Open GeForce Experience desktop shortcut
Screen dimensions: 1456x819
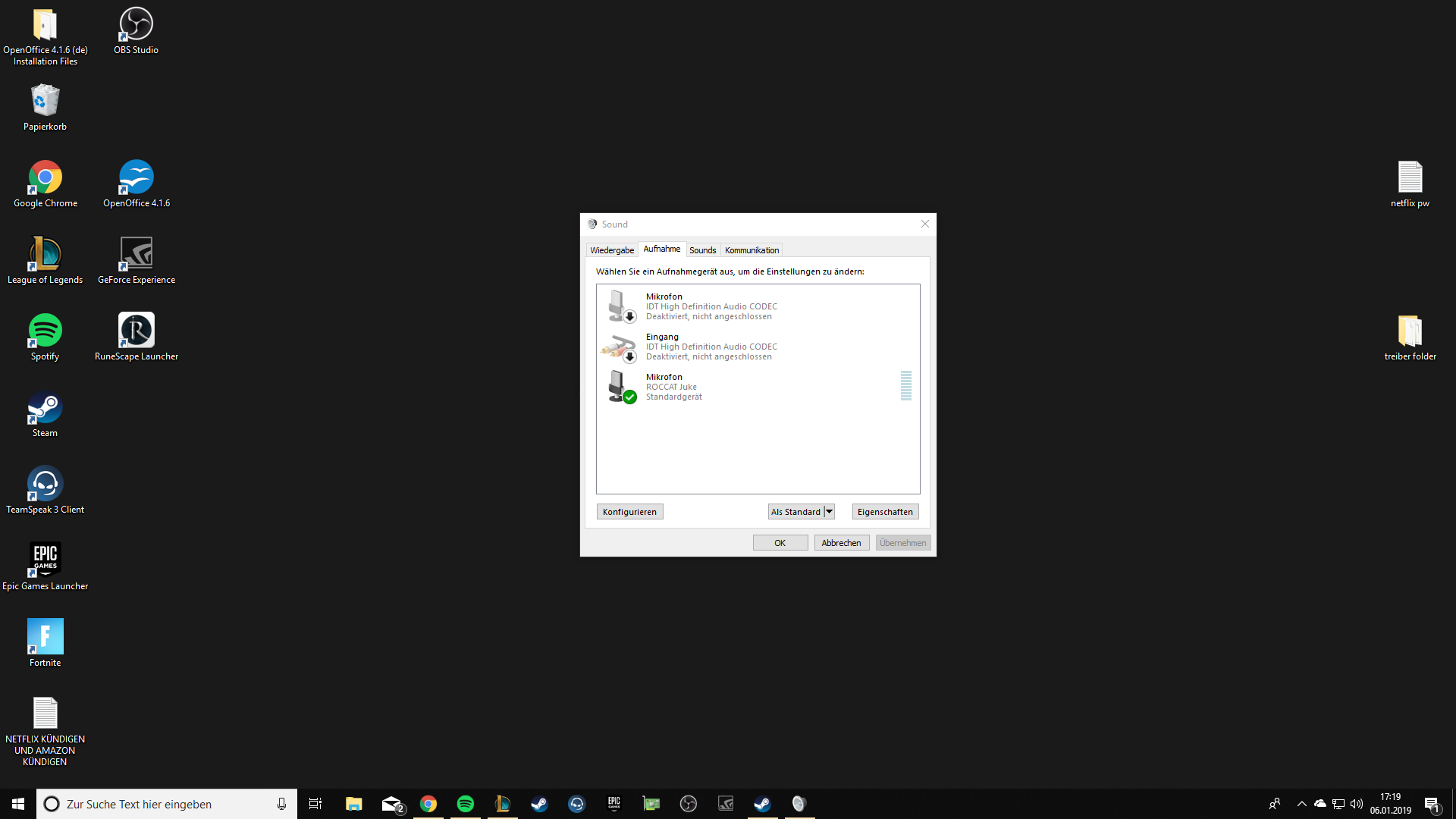point(136,261)
